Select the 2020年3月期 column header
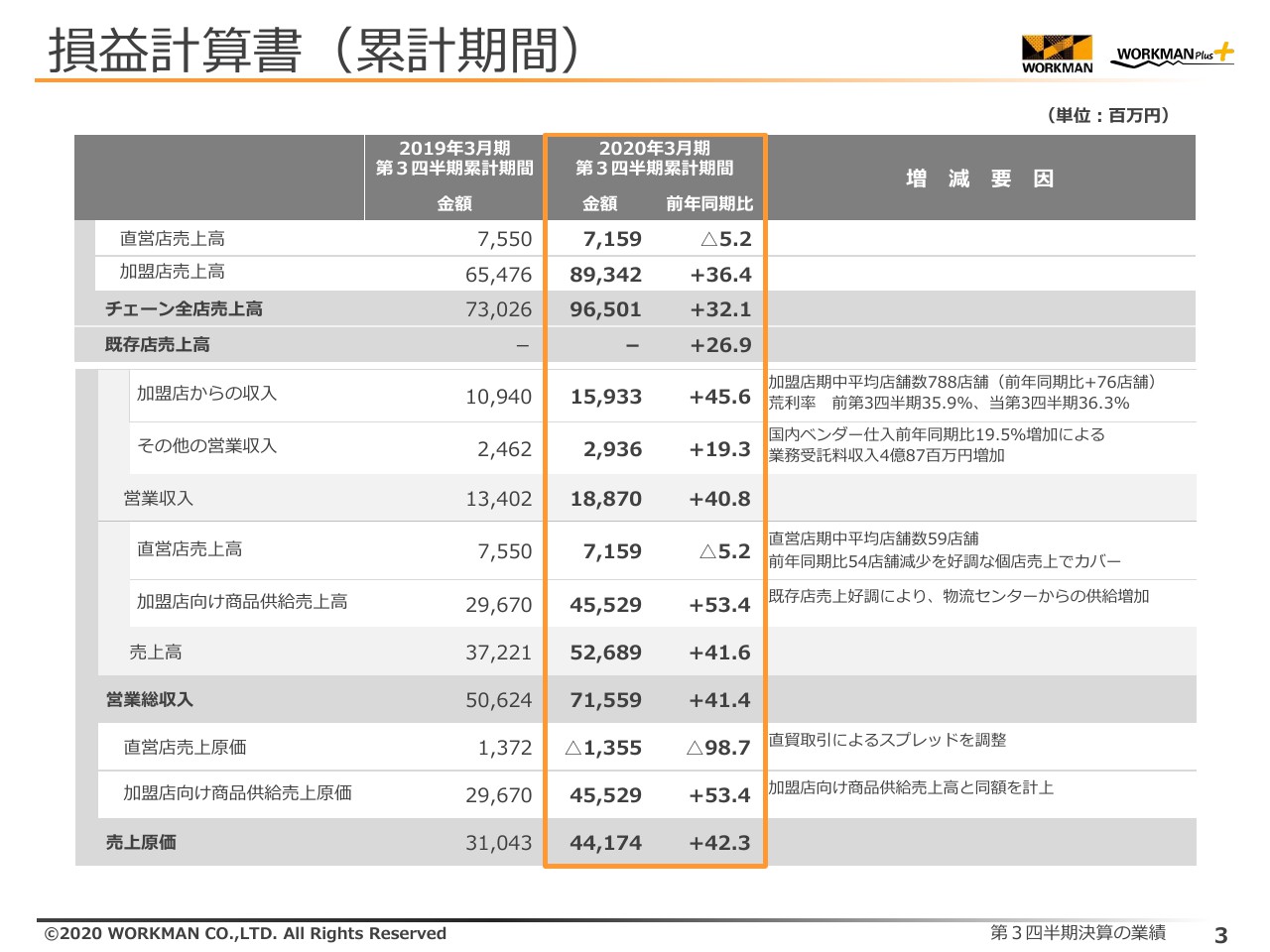The width and height of the screenshot is (1270, 952). (655, 158)
